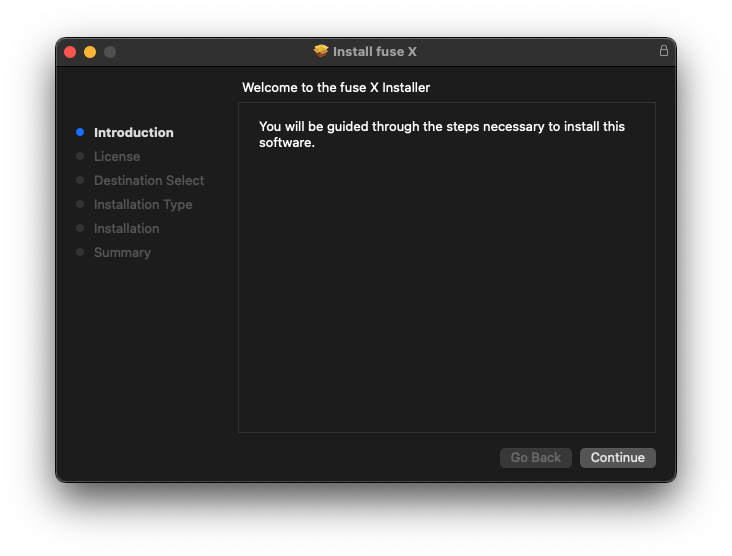Screen dimensions: 732x556
Task: Click the gray bullet beside License
Action: click(x=80, y=156)
